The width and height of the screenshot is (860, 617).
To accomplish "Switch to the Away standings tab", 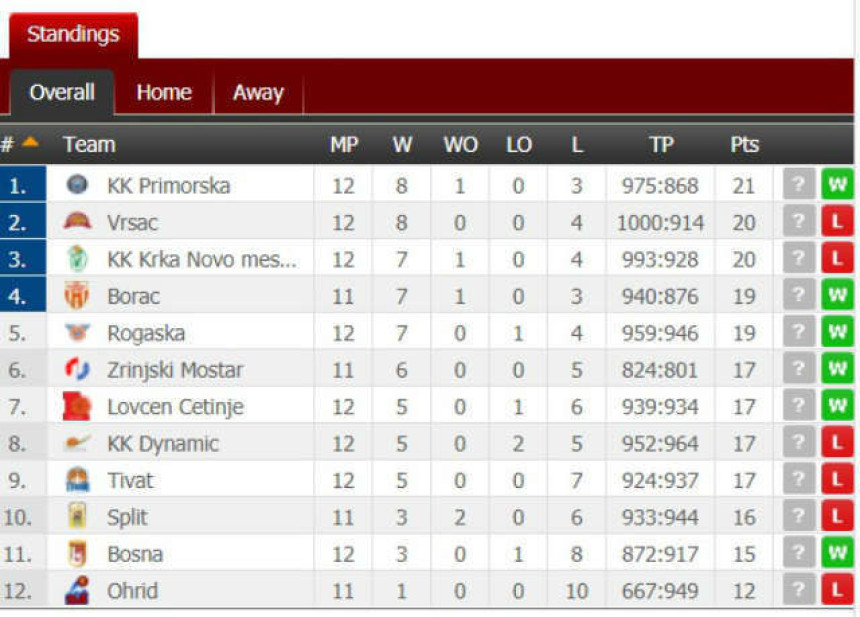I will (x=258, y=93).
